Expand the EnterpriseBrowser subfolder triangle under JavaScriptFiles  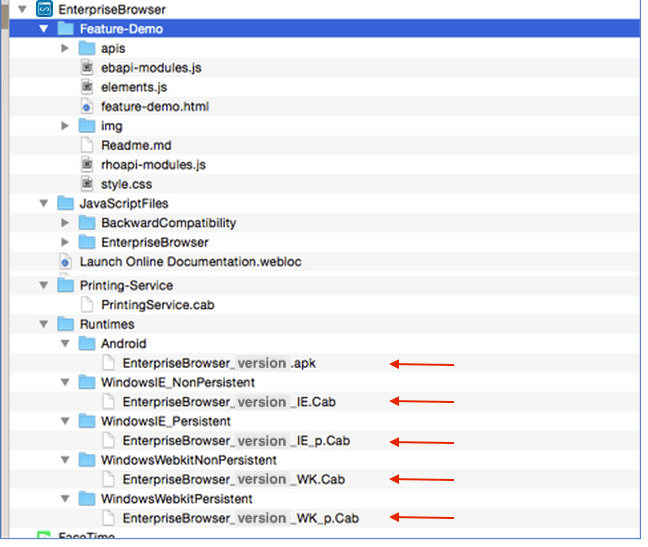click(x=65, y=242)
